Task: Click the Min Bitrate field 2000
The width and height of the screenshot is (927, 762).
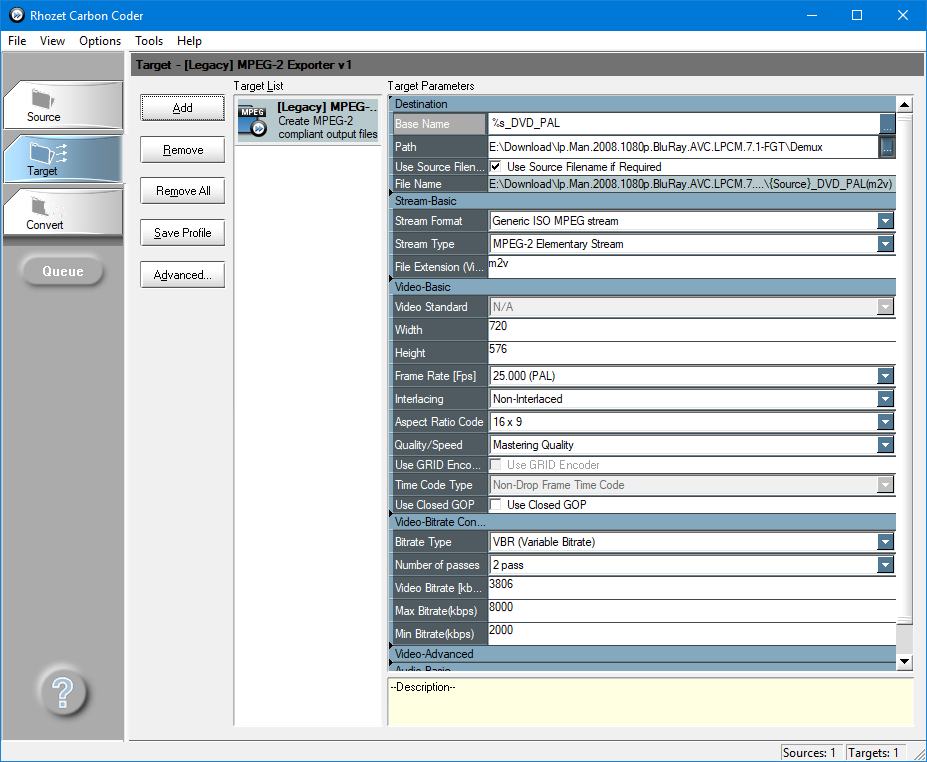Action: (x=692, y=634)
